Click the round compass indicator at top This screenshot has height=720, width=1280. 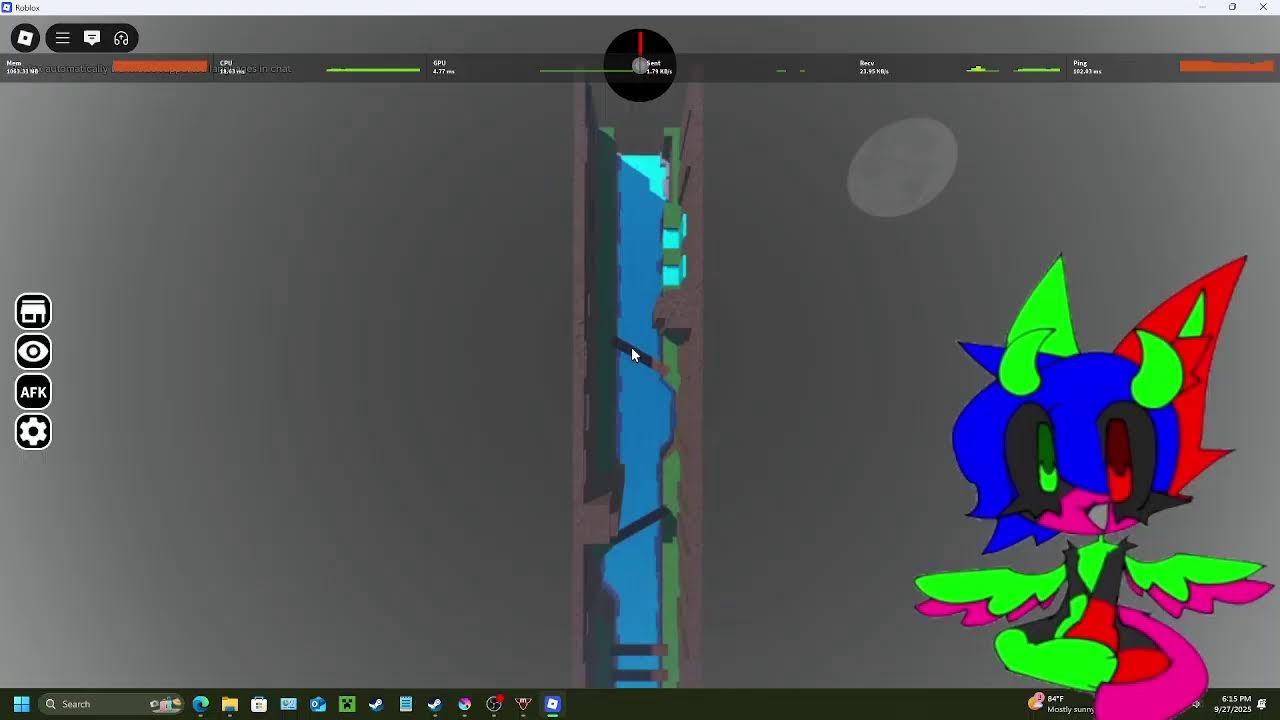click(x=640, y=65)
